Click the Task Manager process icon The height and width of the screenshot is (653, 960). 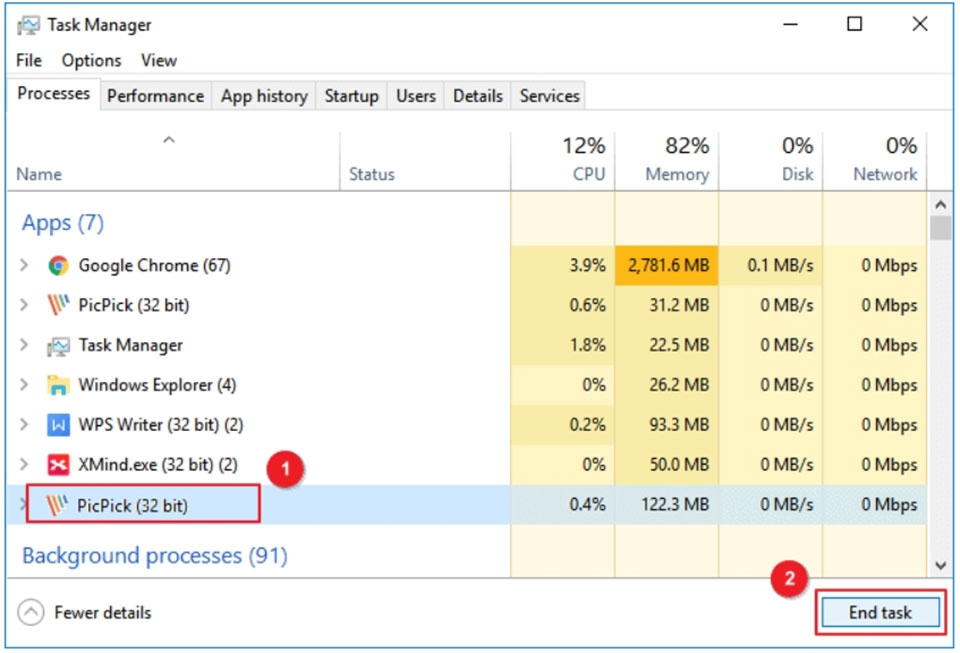(x=58, y=346)
